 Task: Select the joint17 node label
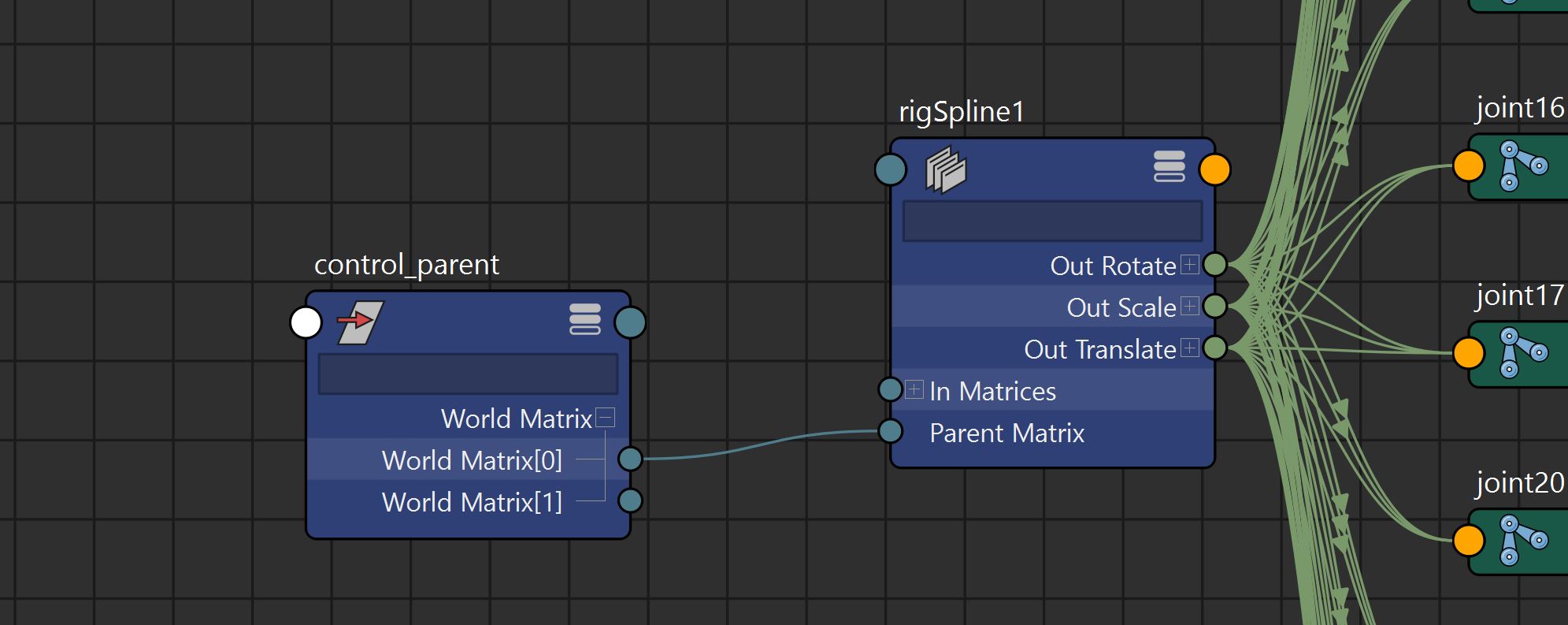(1520, 296)
